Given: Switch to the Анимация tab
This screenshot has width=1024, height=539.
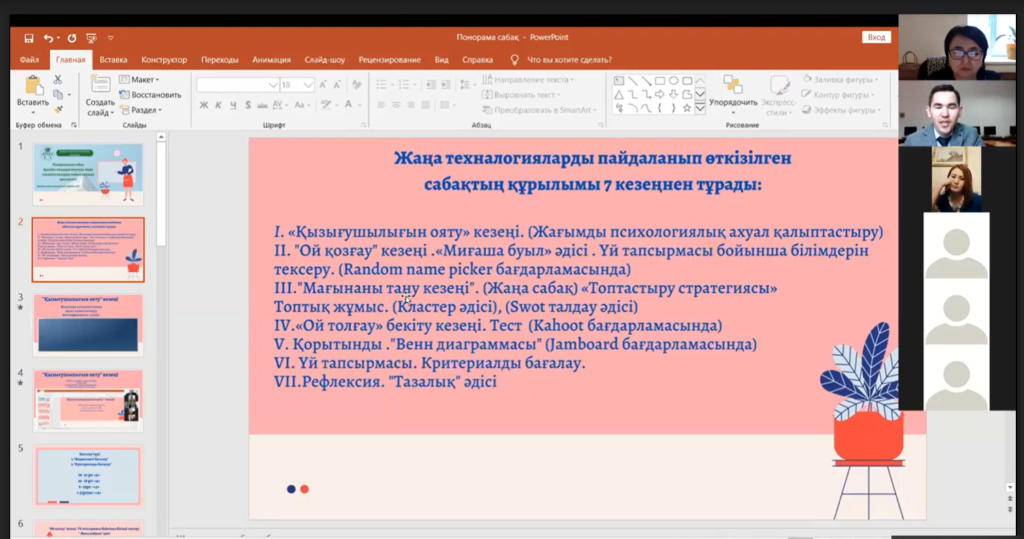Looking at the screenshot, I should pyautogui.click(x=272, y=59).
